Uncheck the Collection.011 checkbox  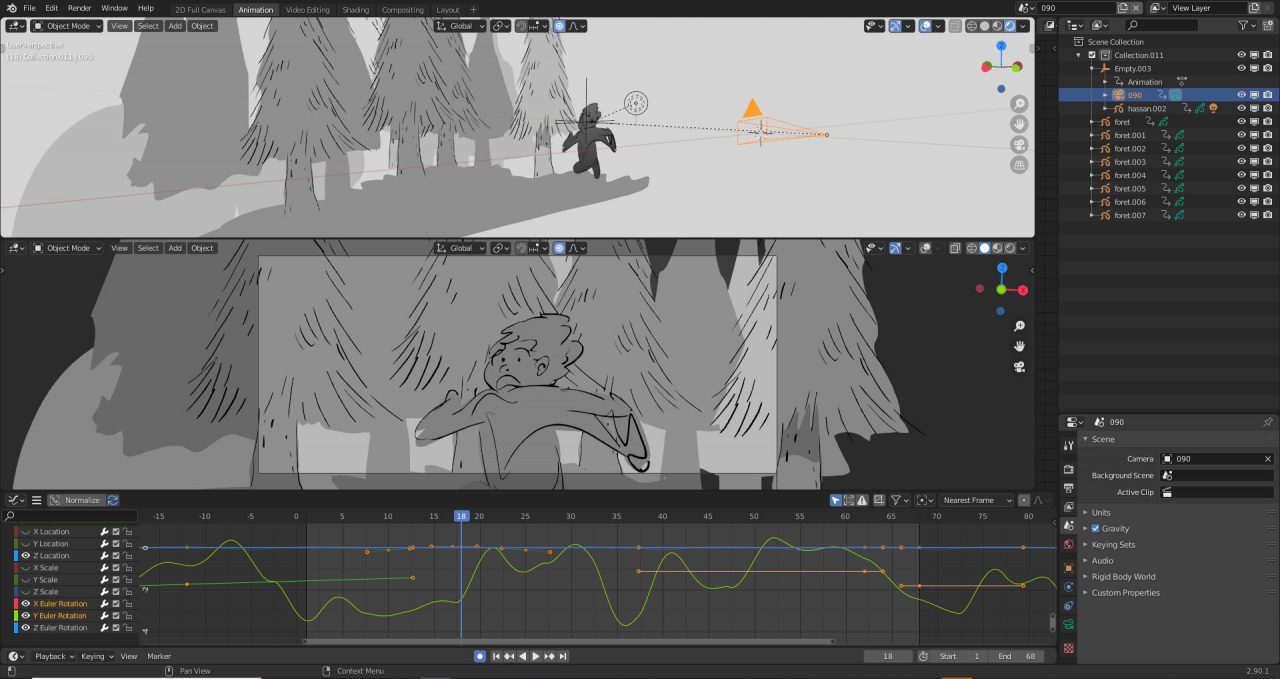tap(1091, 54)
